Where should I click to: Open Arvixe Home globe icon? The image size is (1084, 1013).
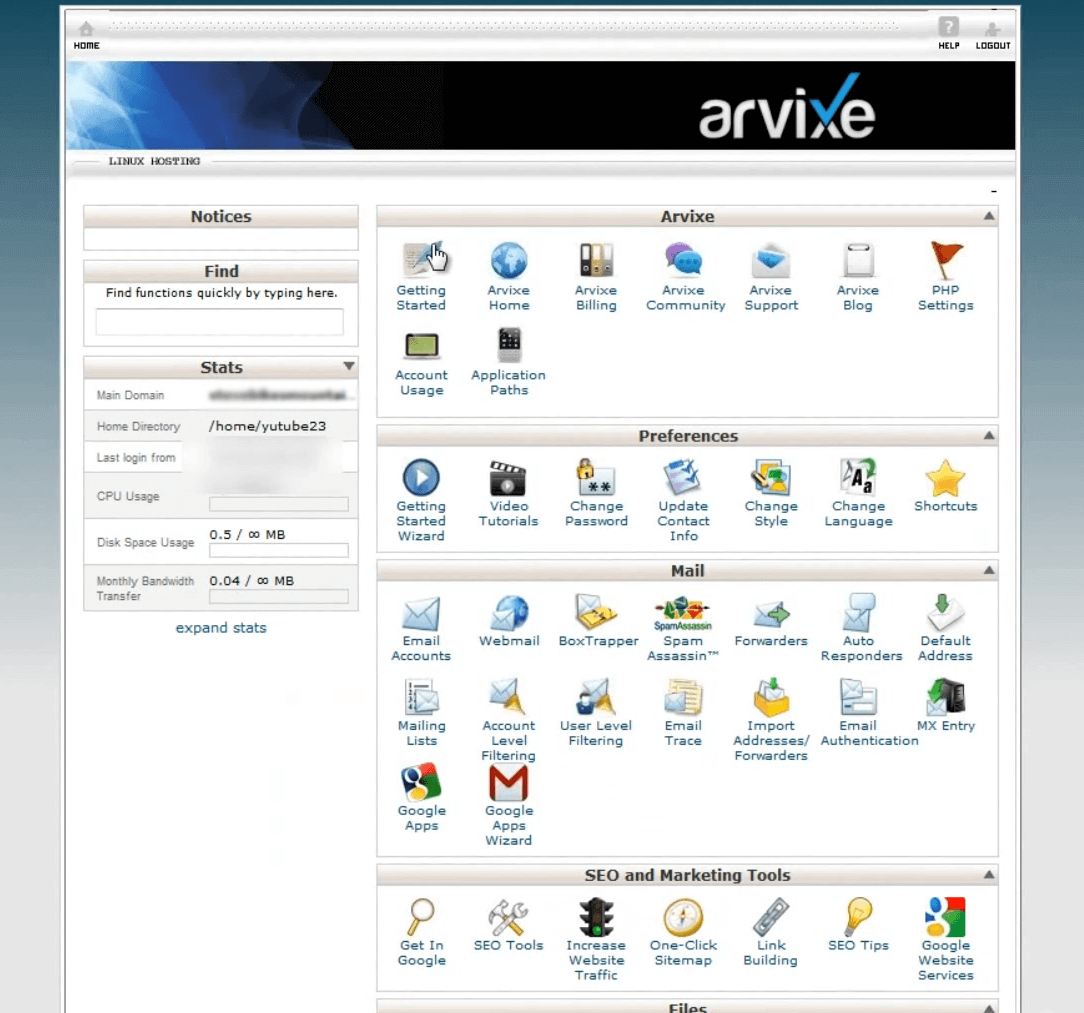pyautogui.click(x=509, y=261)
